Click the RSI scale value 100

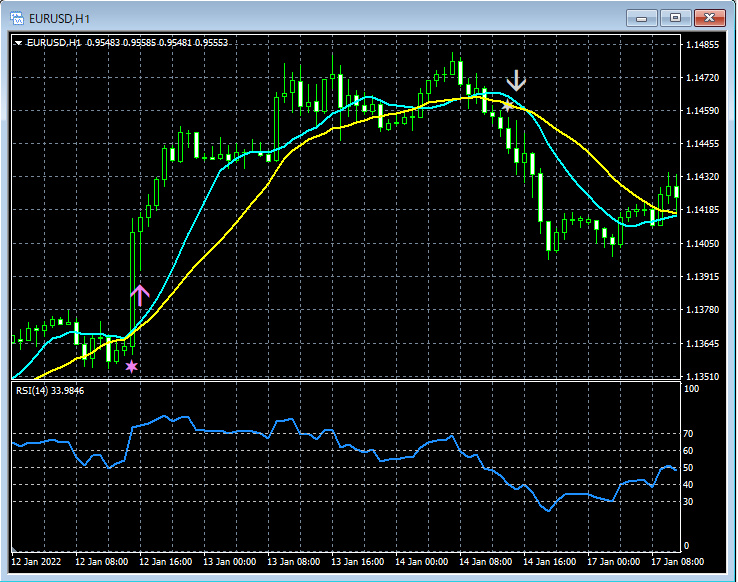[x=691, y=389]
